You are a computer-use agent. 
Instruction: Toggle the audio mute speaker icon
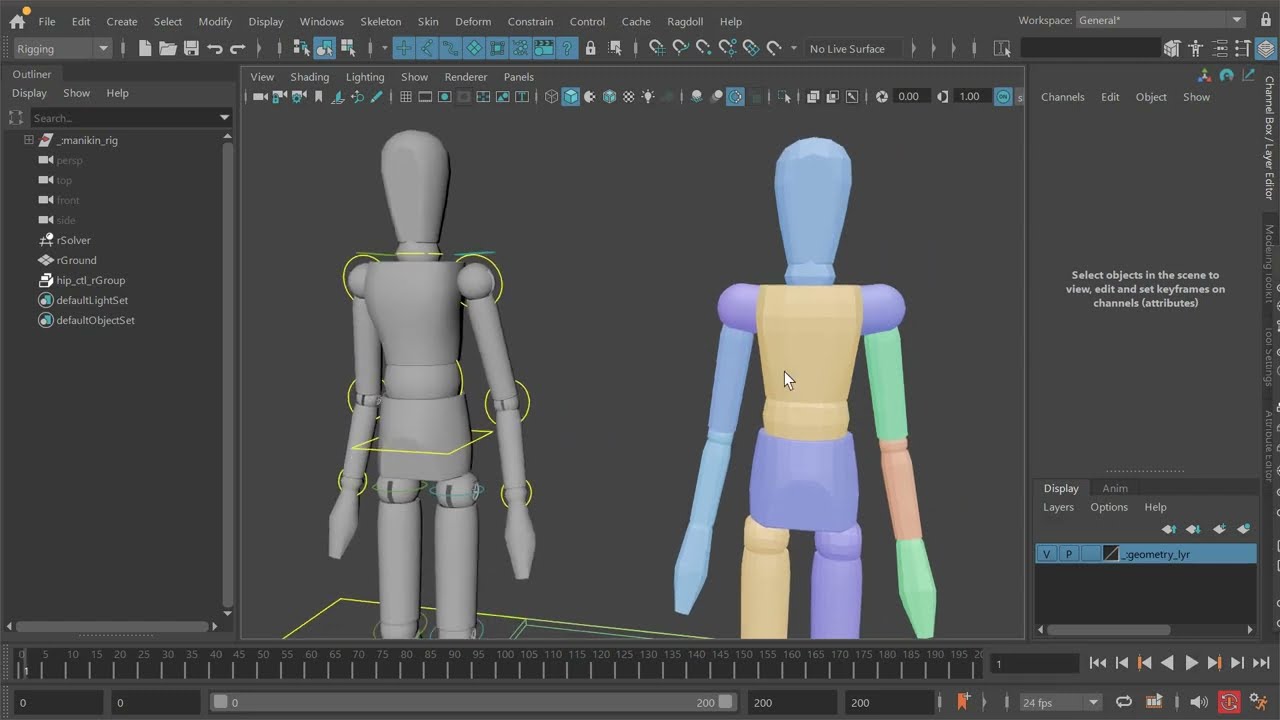pos(1199,702)
